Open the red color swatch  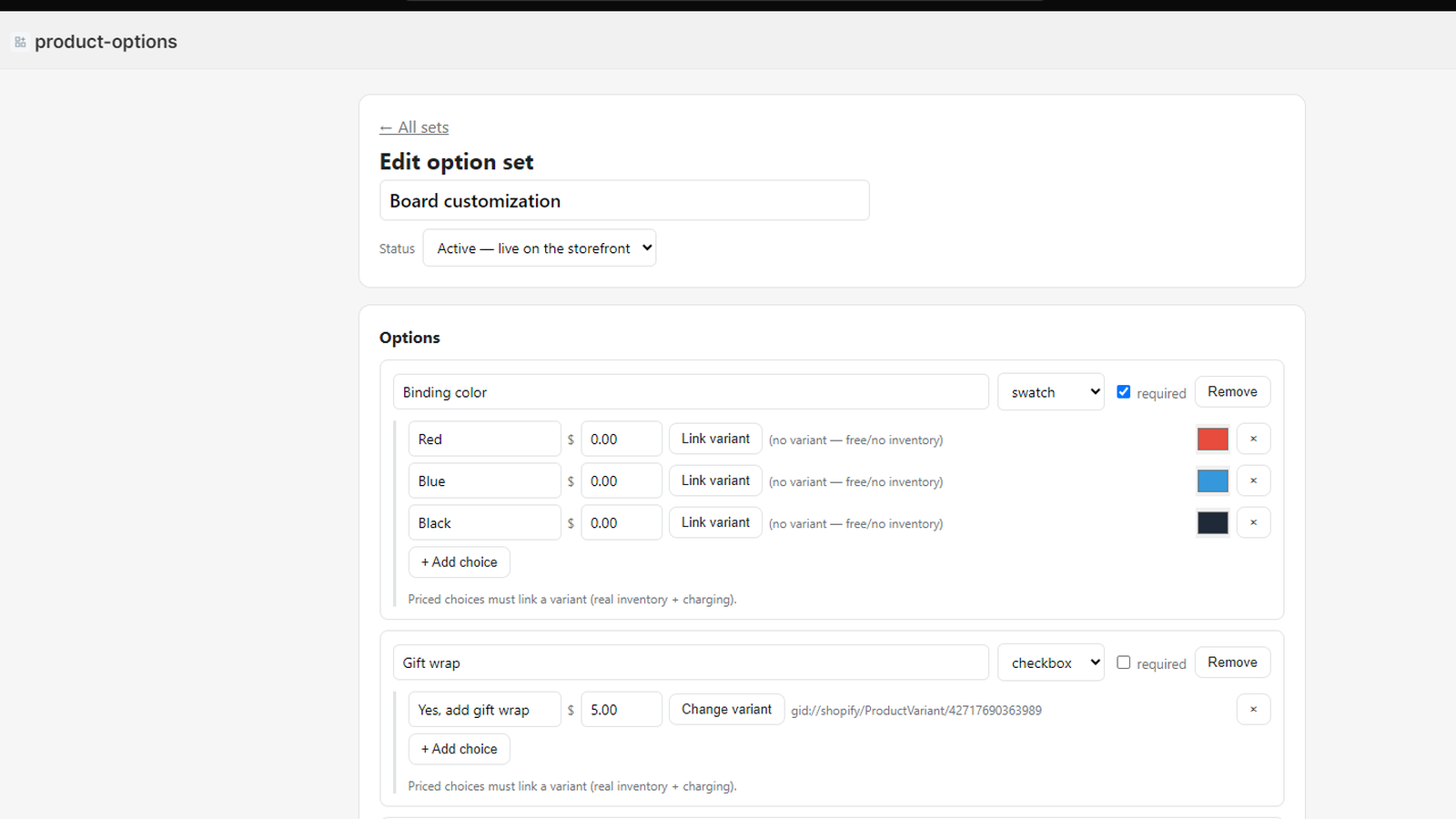click(1212, 439)
